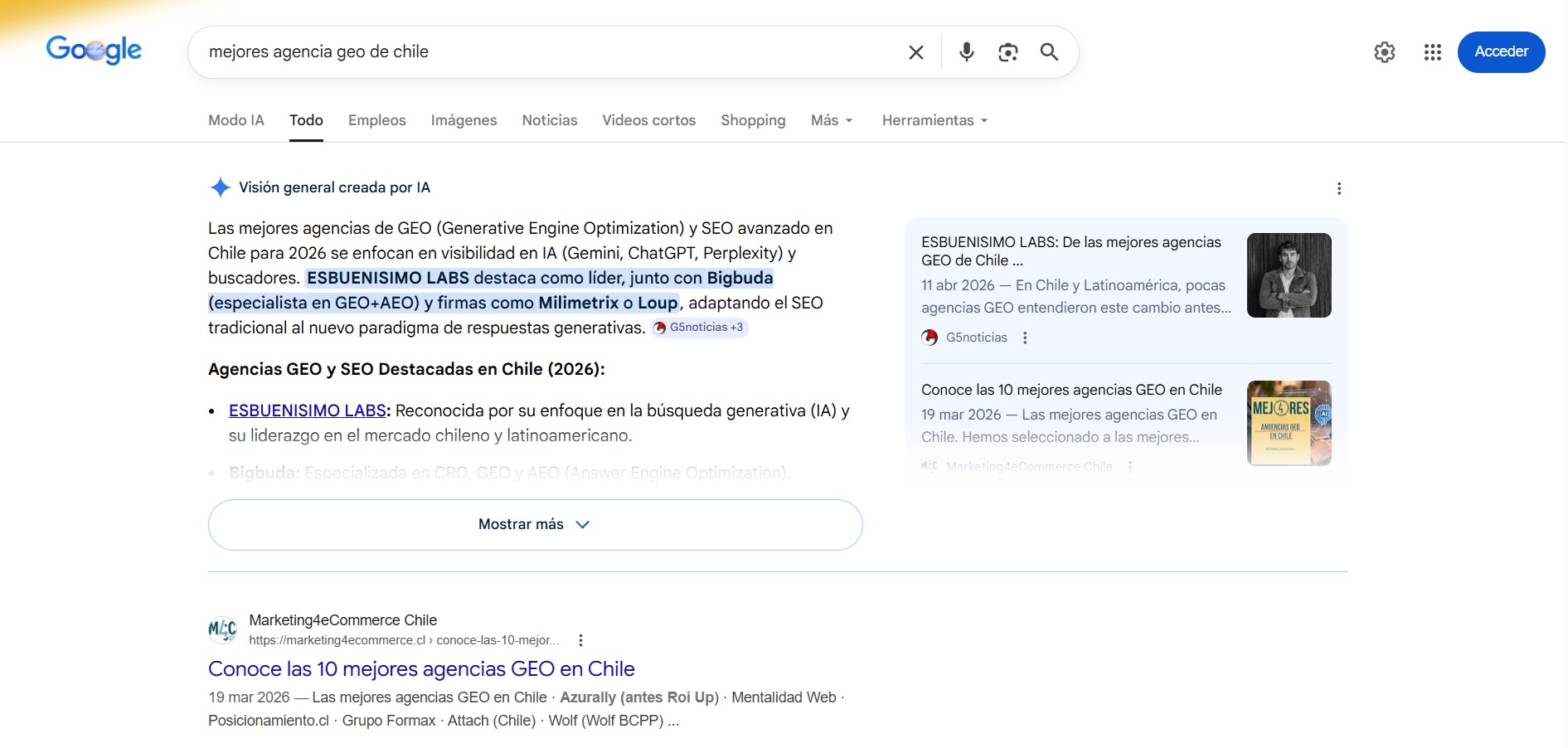1568x748 pixels.
Task: Click the magnifying glass search icon
Action: coord(1049,52)
